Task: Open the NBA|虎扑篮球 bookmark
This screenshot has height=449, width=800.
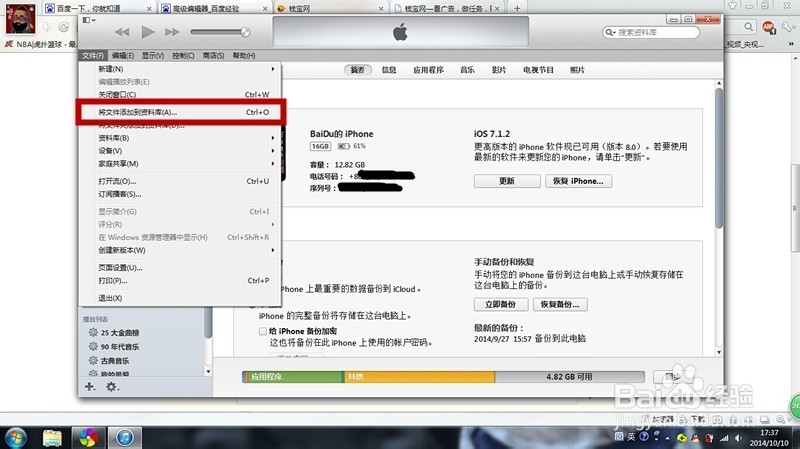Action: [x=41, y=44]
